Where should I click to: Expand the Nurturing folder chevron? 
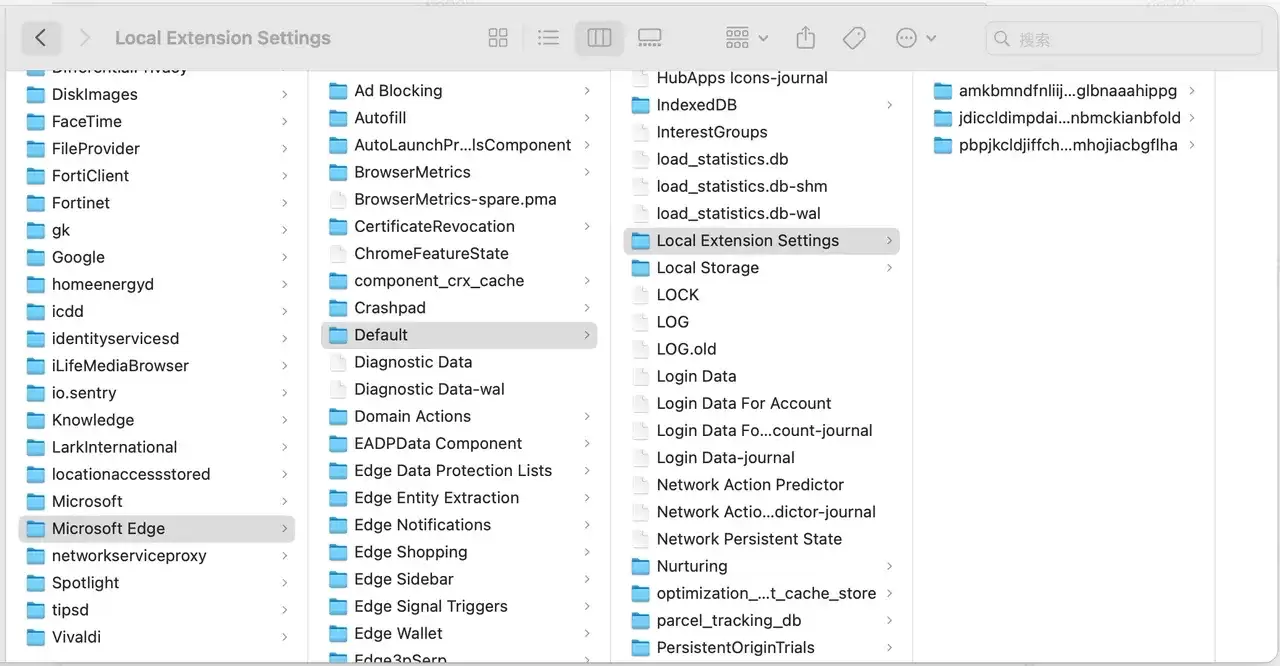[x=889, y=566]
